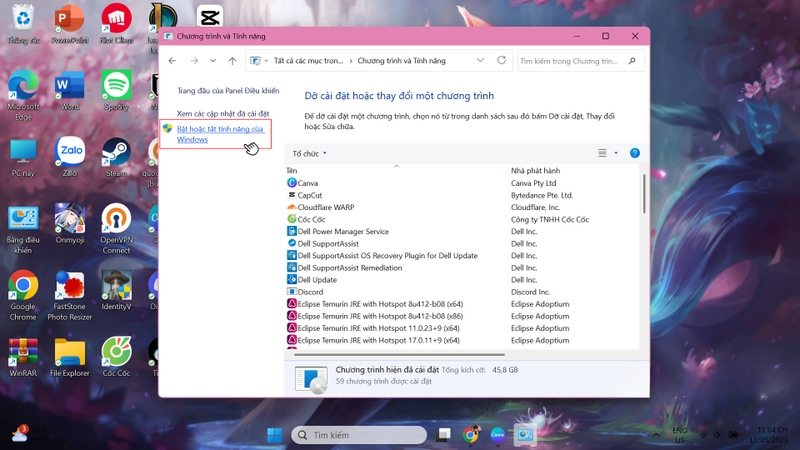Click the taskbar Tìm kiếm search box

tap(359, 435)
